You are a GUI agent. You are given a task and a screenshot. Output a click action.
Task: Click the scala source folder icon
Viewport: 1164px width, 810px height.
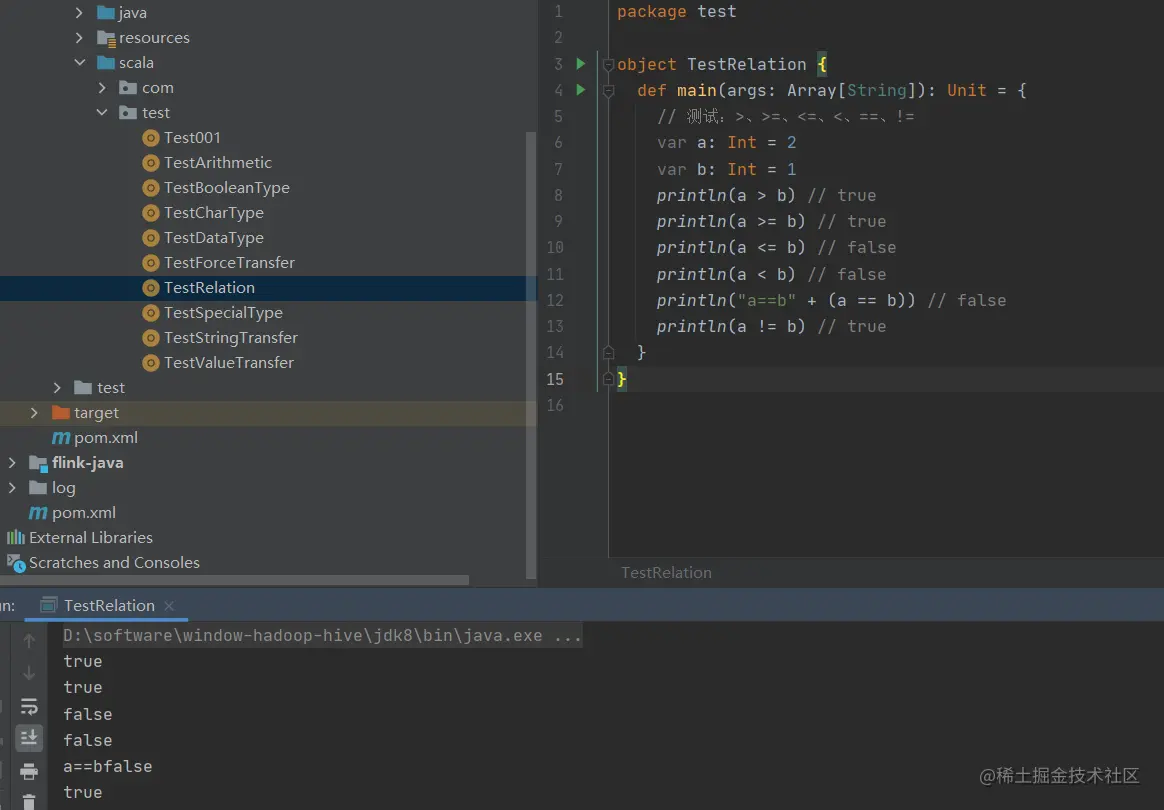click(x=106, y=62)
